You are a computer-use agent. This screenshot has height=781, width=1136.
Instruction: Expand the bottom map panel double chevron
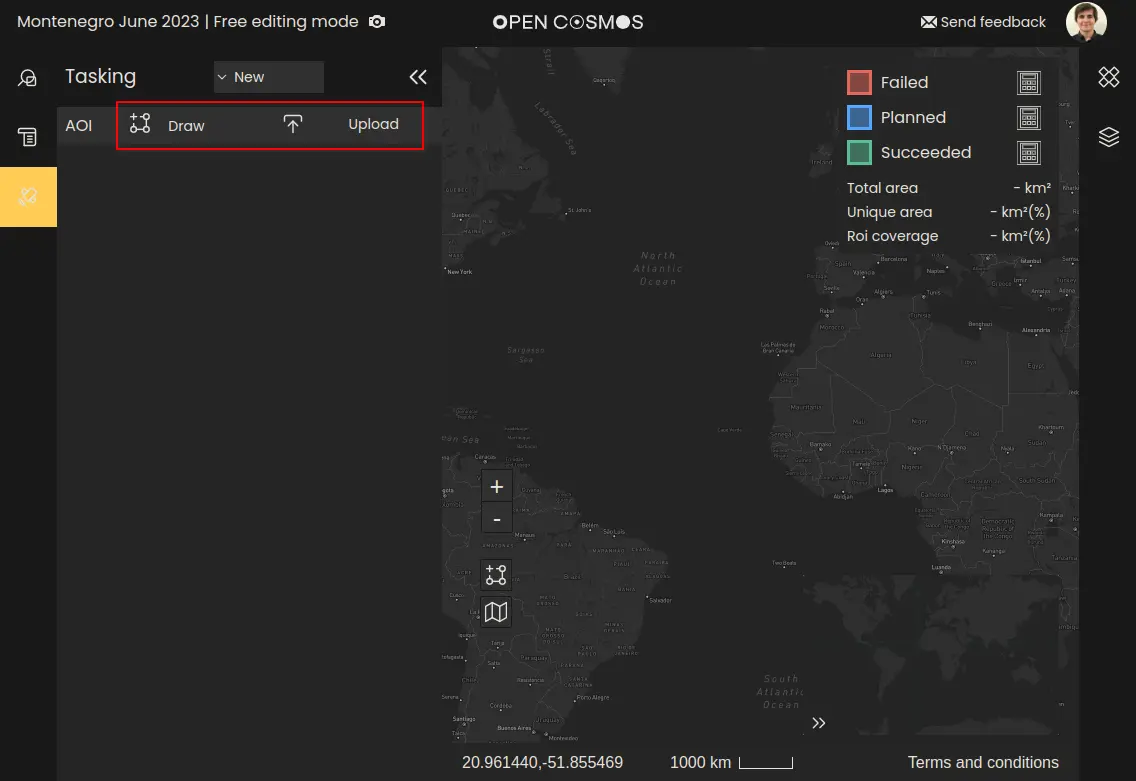[x=819, y=723]
